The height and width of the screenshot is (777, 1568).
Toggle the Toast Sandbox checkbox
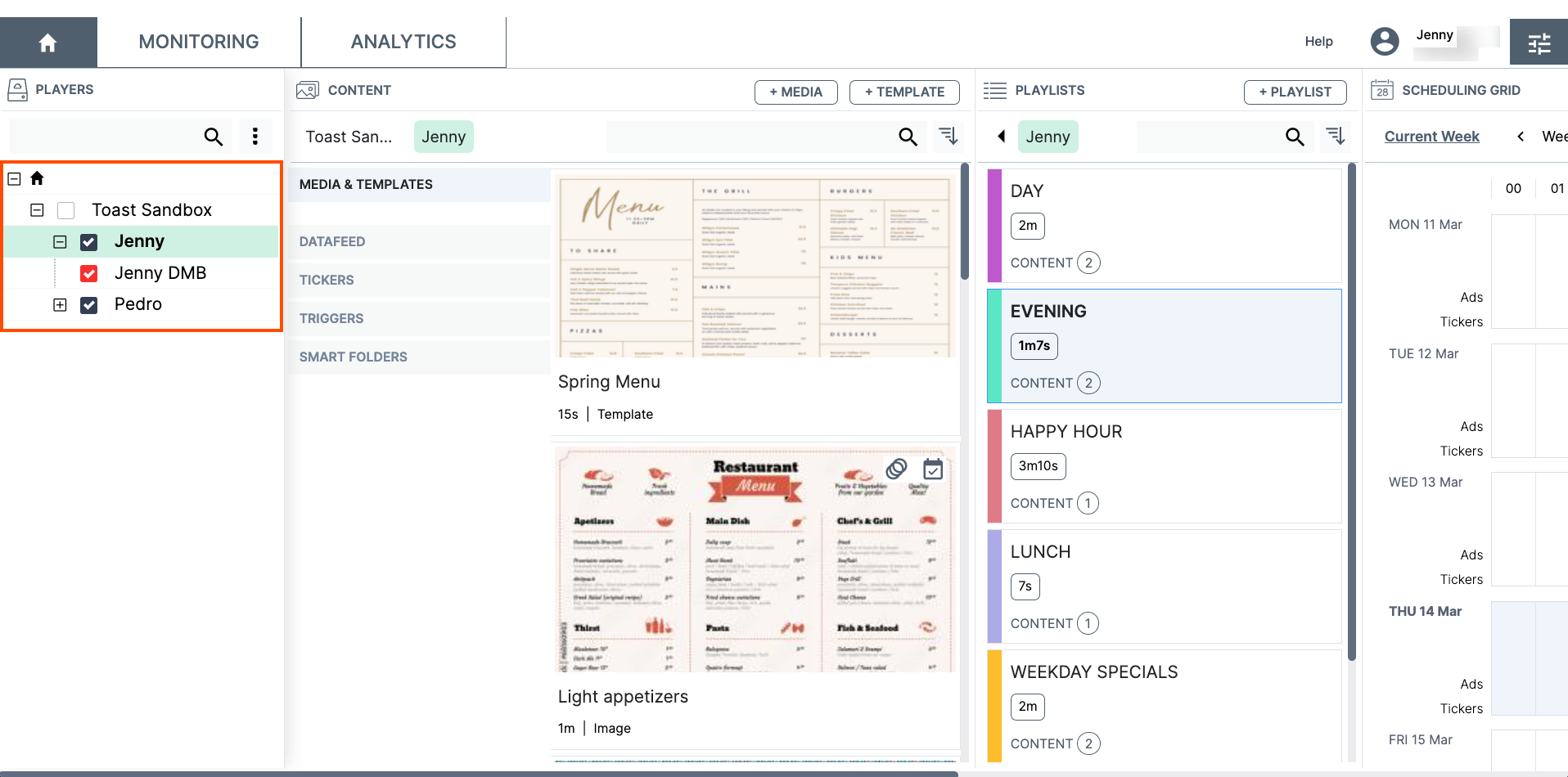pyautogui.click(x=66, y=210)
